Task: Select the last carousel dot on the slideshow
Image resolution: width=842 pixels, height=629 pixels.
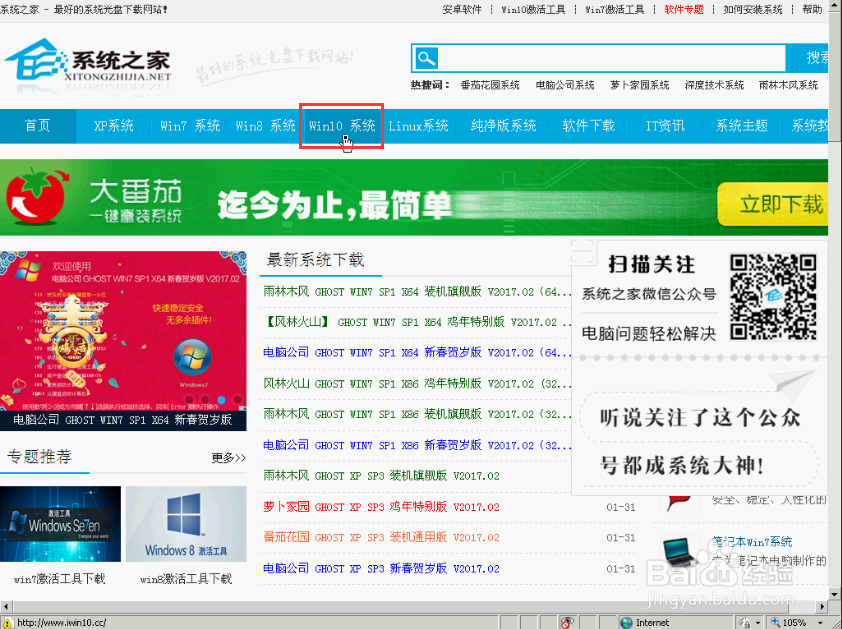Action: pos(237,400)
